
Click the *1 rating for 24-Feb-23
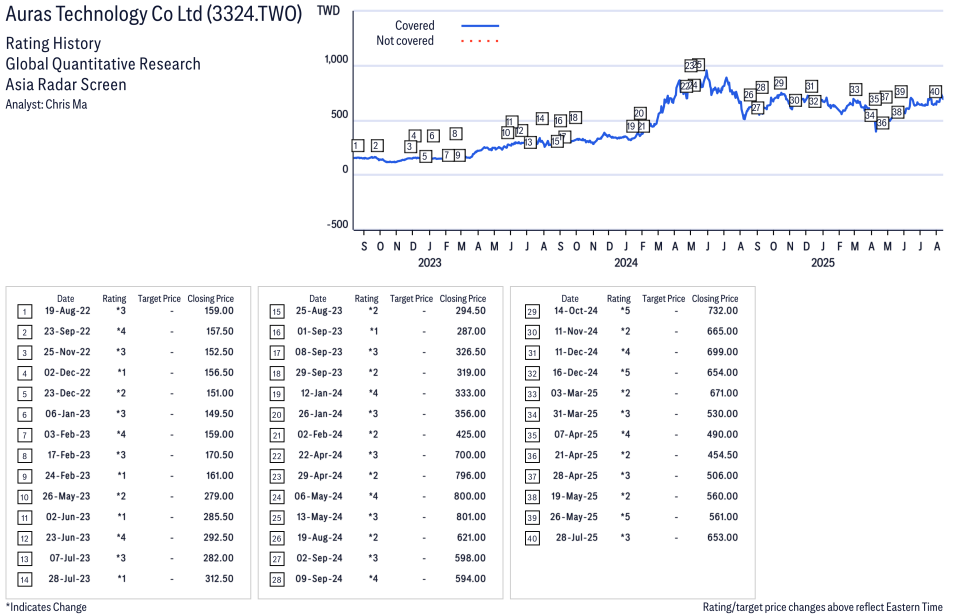pyautogui.click(x=122, y=476)
